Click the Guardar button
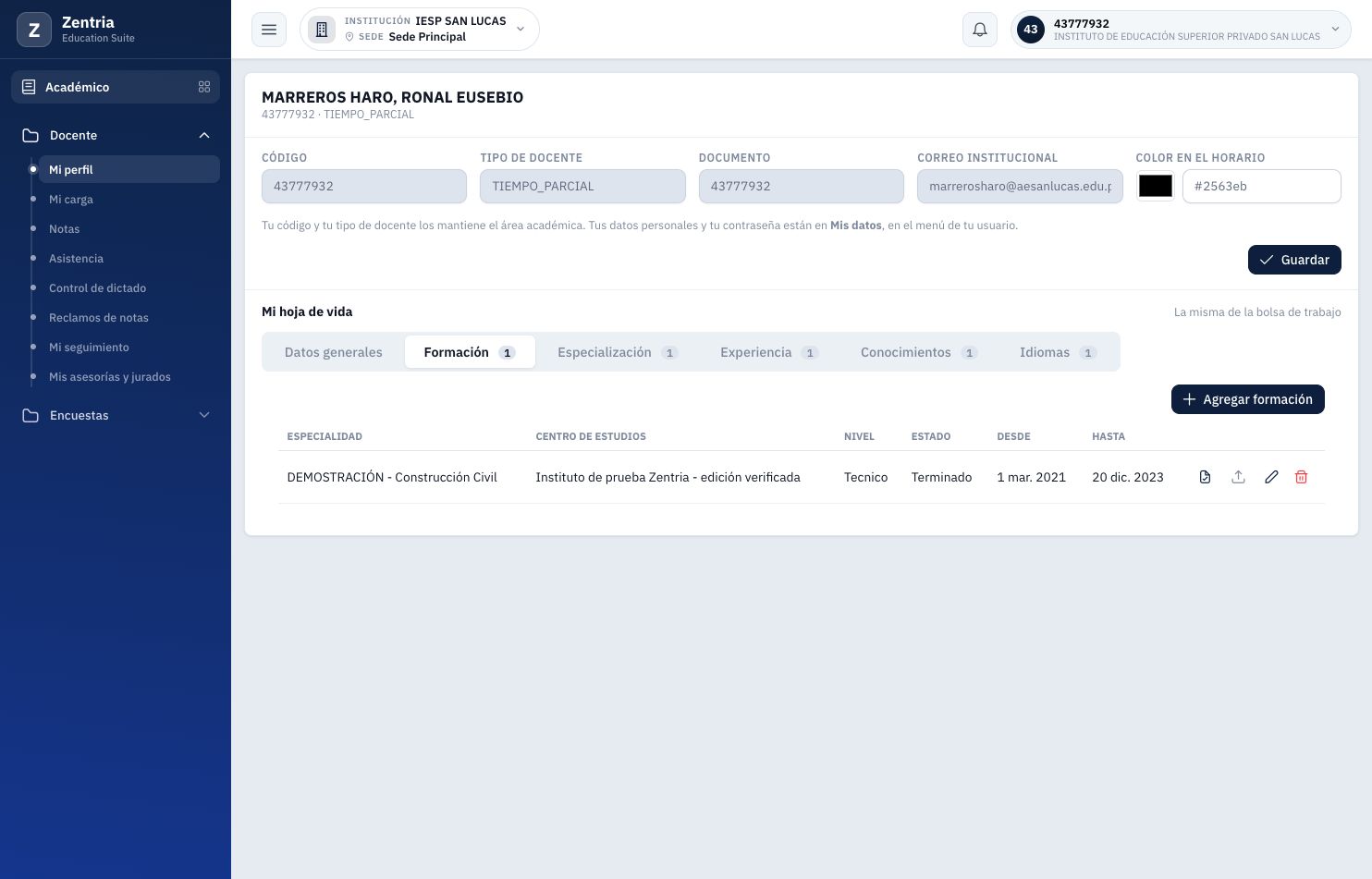Viewport: 1372px width, 879px height. [x=1294, y=260]
